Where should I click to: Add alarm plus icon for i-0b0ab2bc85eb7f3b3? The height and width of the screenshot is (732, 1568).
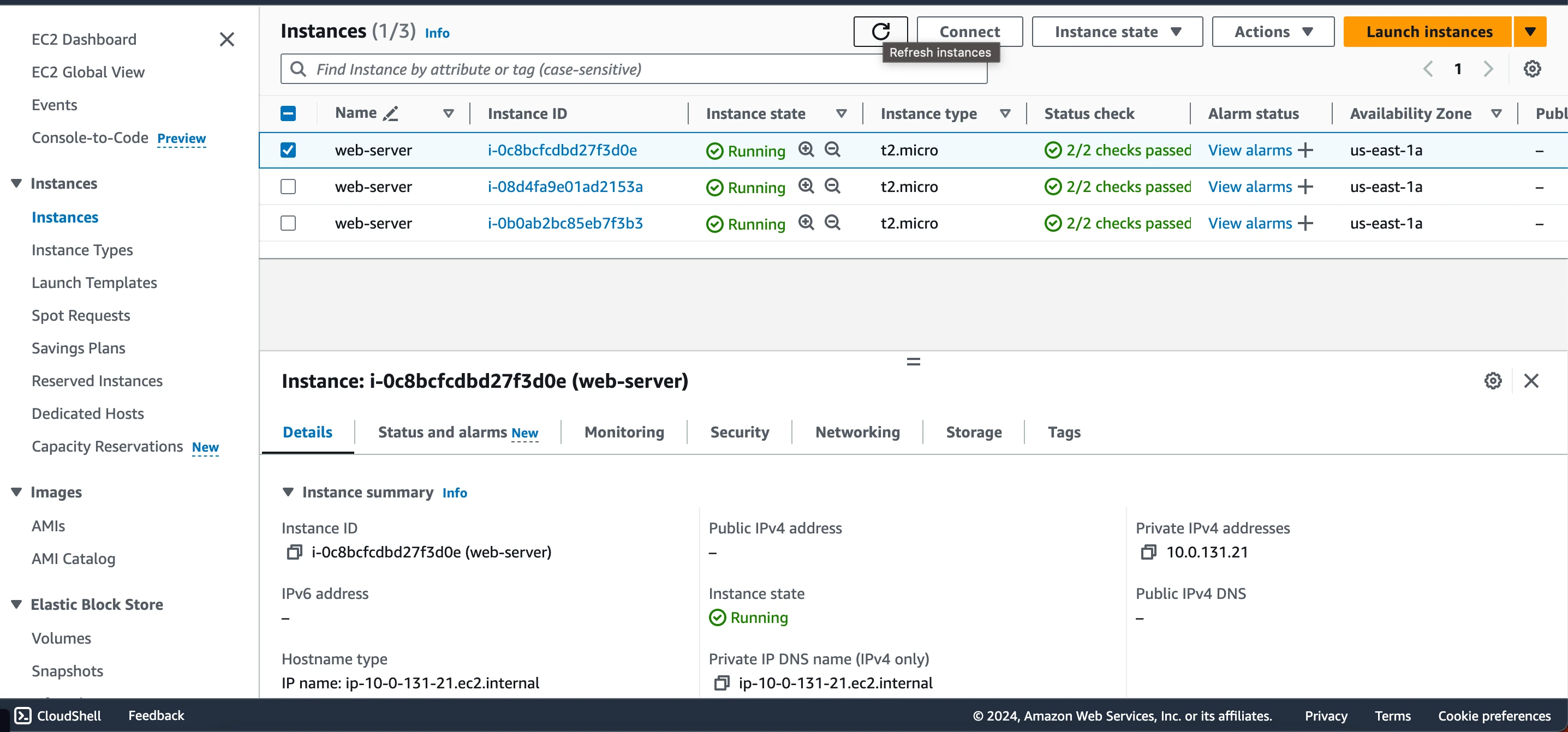[x=1305, y=223]
